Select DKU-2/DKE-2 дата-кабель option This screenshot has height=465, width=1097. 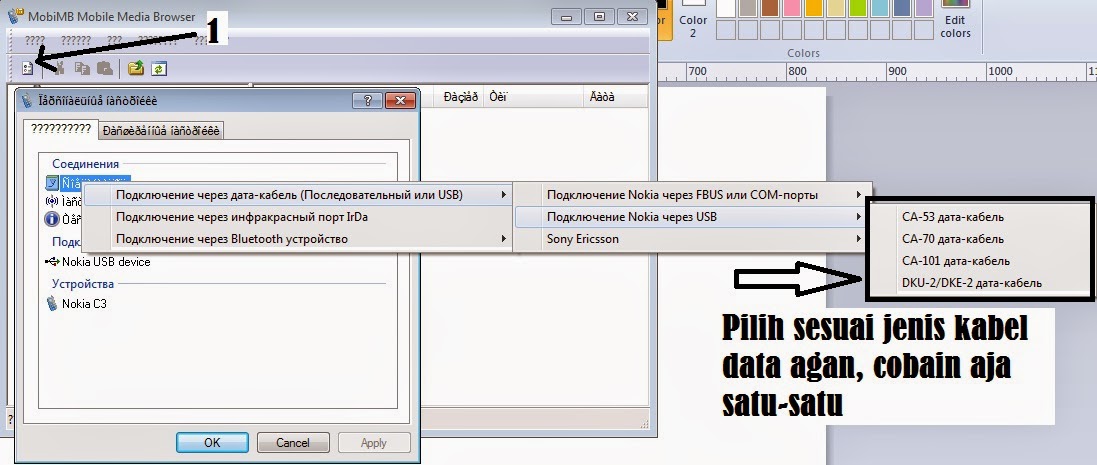pyautogui.click(x=979, y=283)
